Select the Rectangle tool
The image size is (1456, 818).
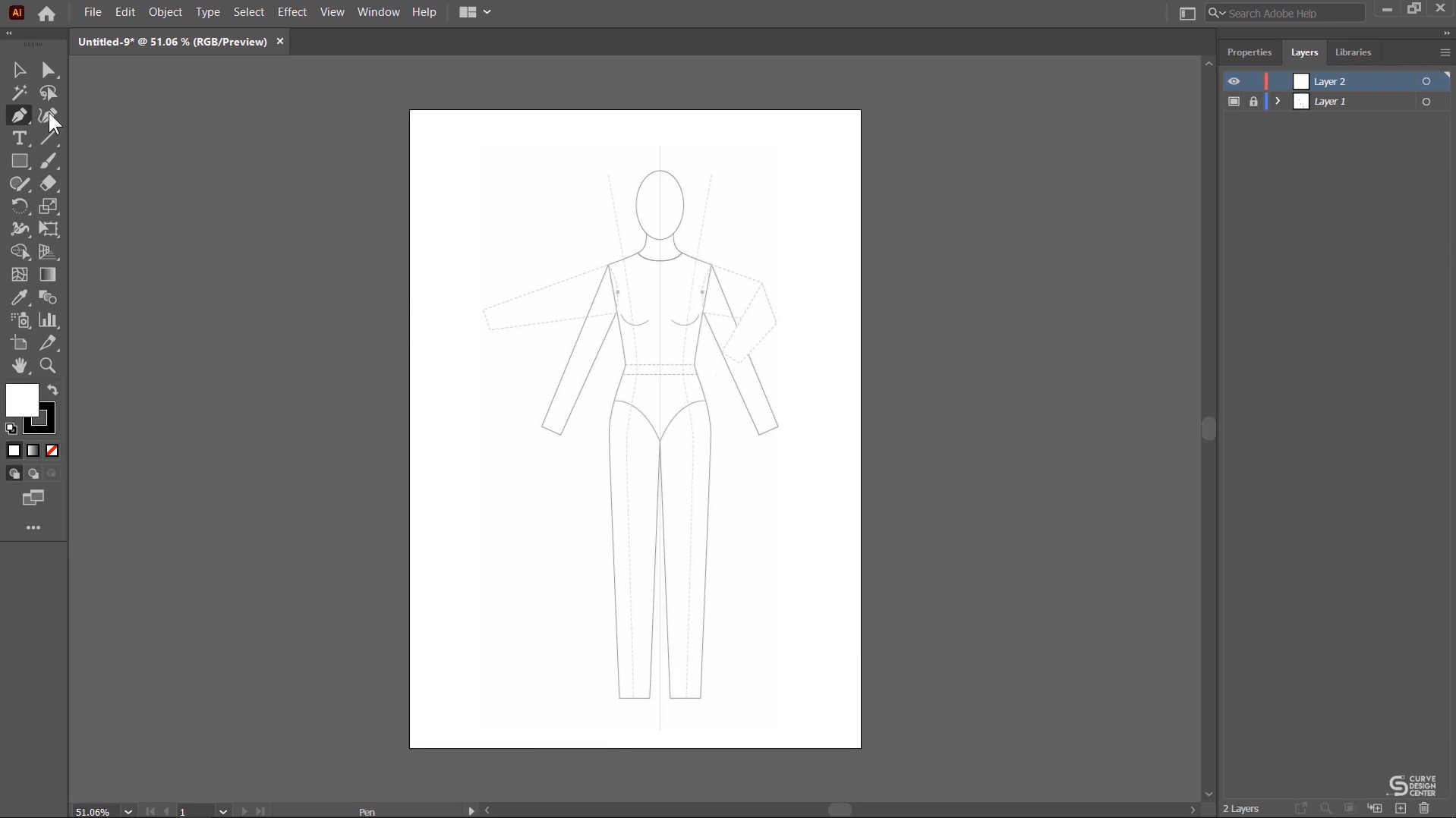coord(19,161)
